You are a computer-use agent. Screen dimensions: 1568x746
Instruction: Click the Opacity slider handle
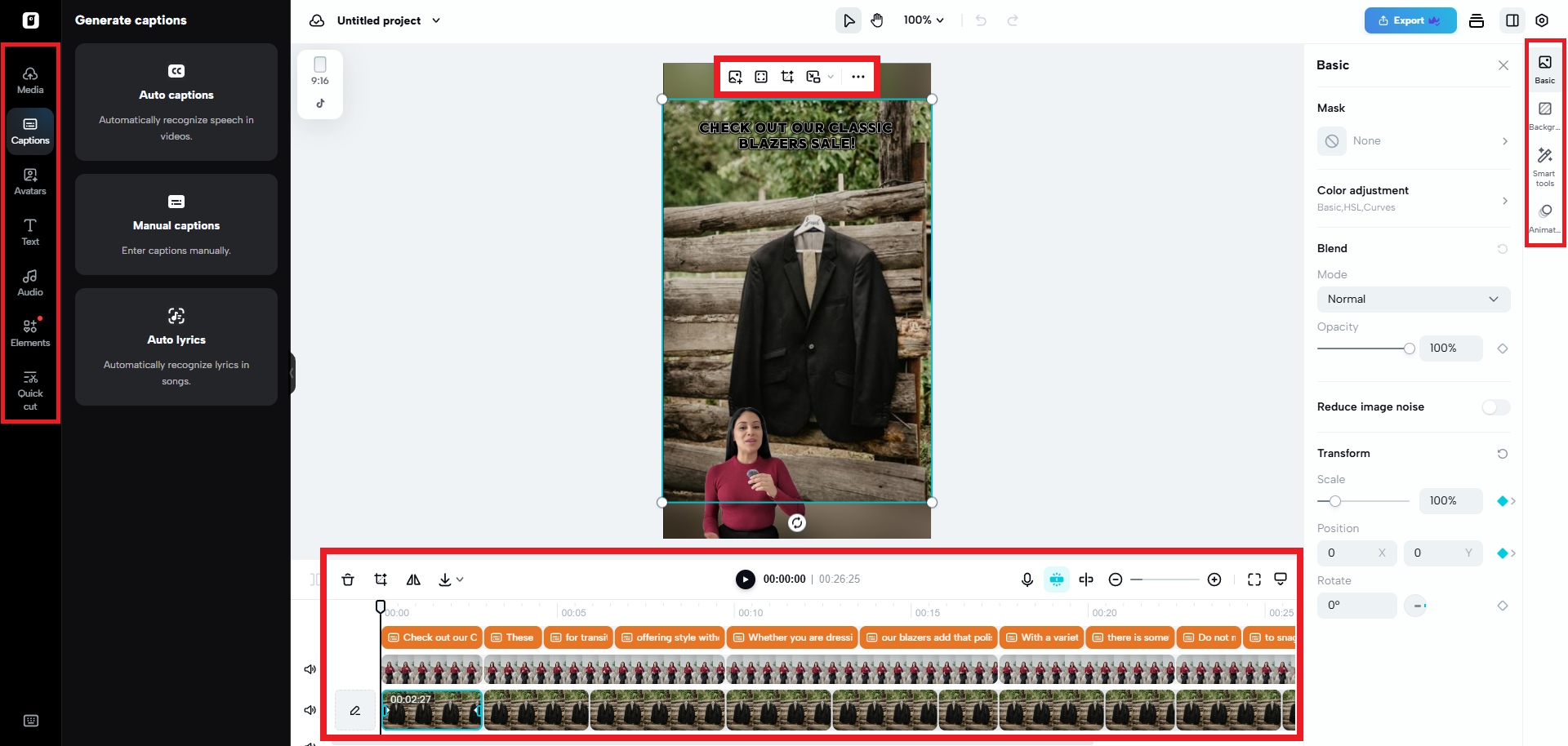[x=1410, y=349]
